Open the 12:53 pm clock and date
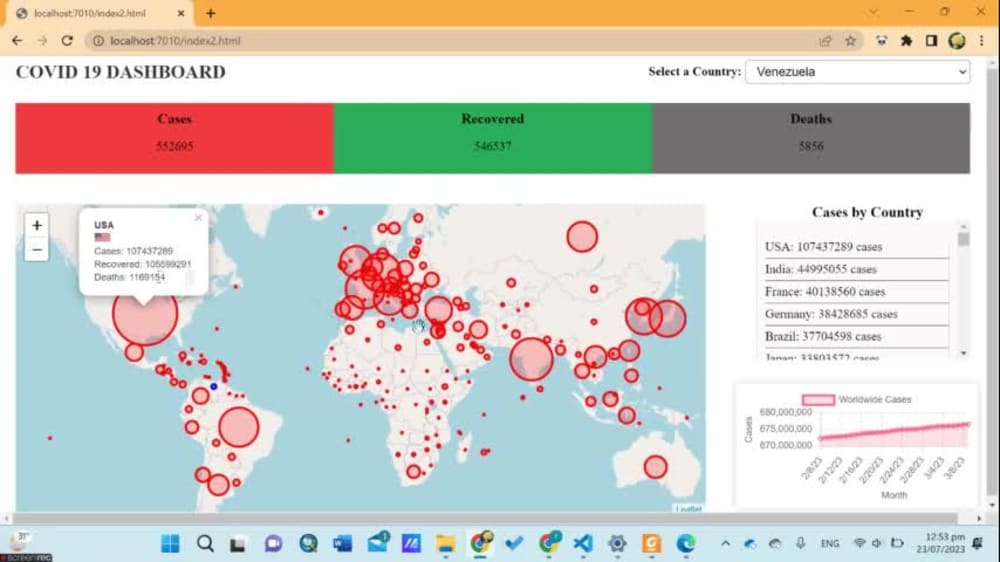 (x=941, y=543)
